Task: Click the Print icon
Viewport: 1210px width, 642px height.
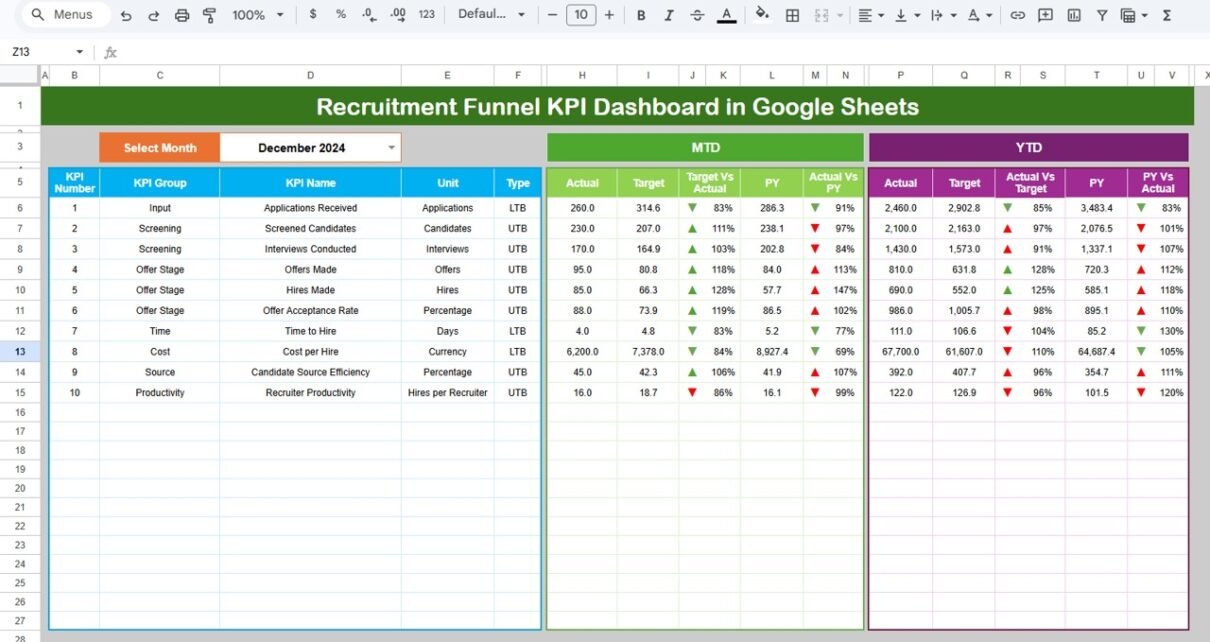Action: (182, 15)
